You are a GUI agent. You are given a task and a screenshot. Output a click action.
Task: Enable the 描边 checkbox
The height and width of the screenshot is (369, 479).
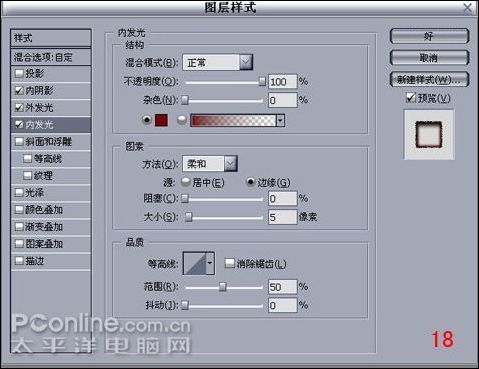tap(19, 261)
